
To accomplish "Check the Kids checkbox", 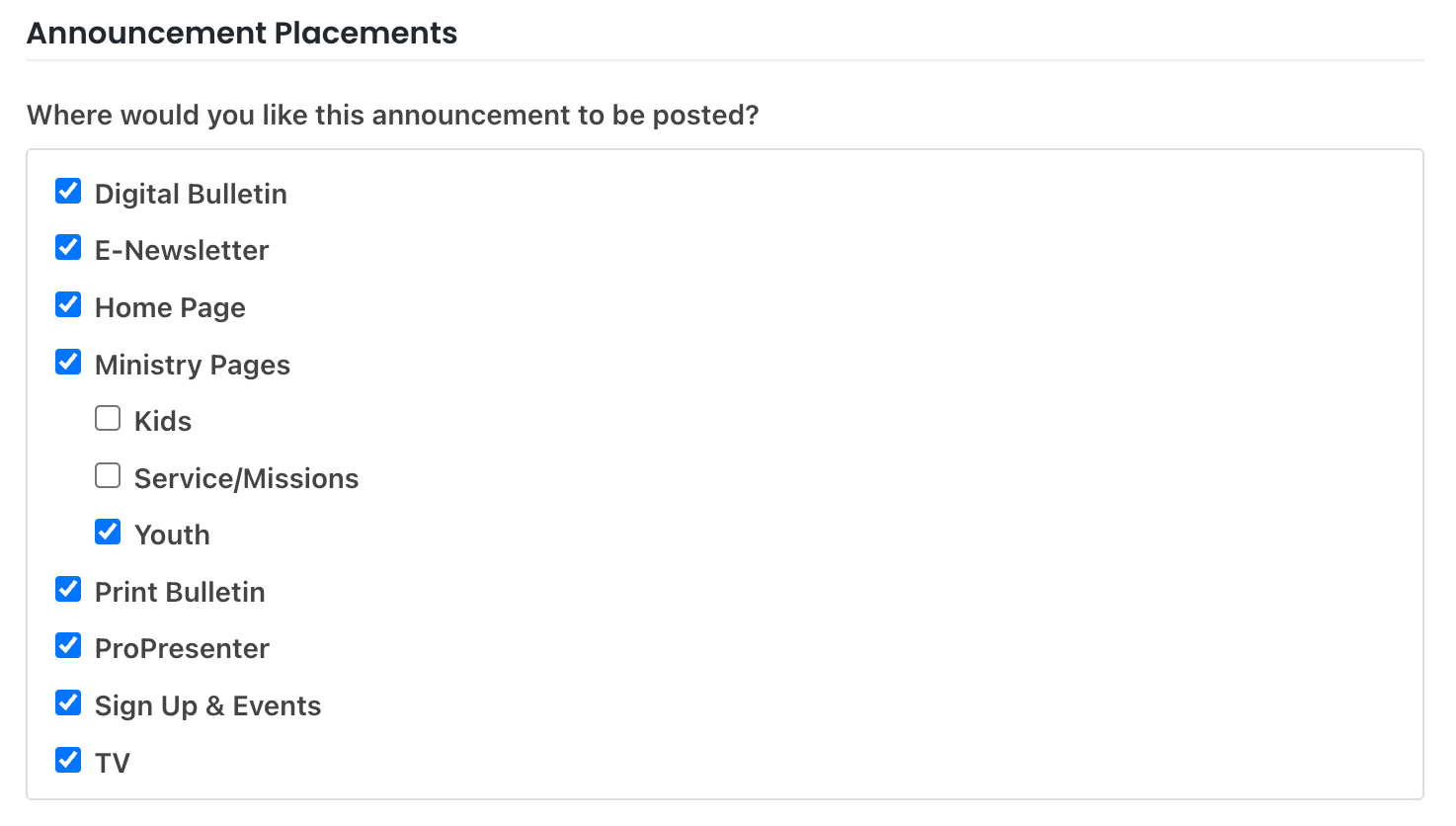I will [x=108, y=418].
